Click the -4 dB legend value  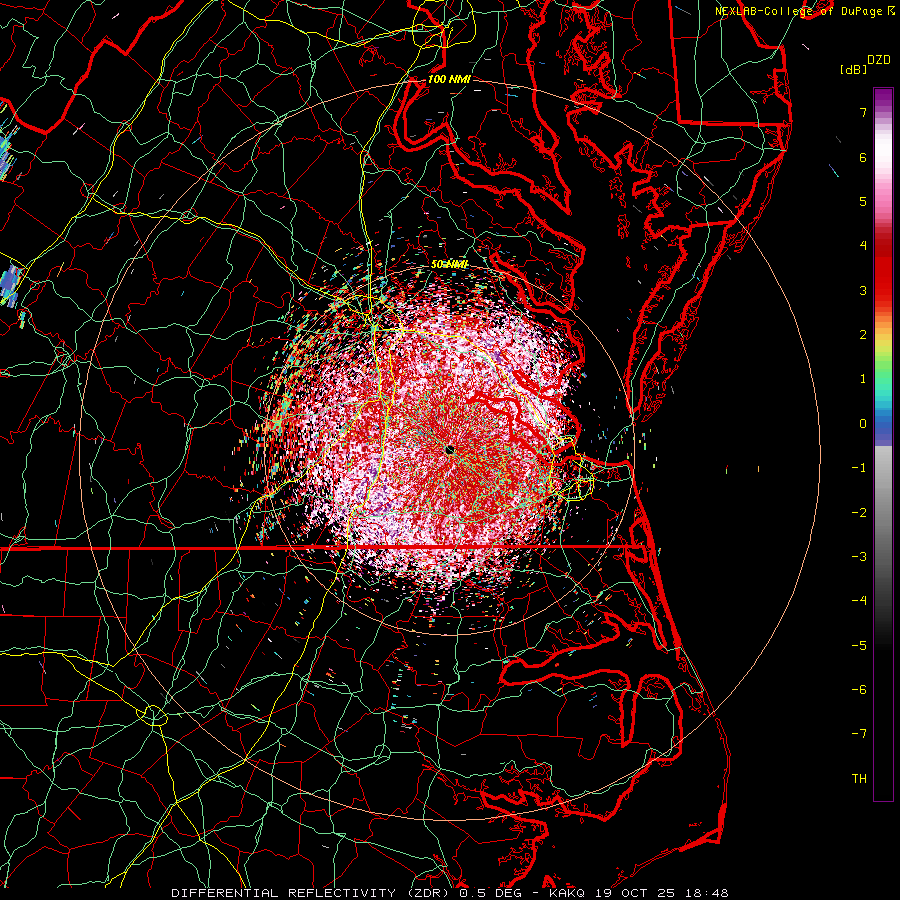tap(859, 601)
